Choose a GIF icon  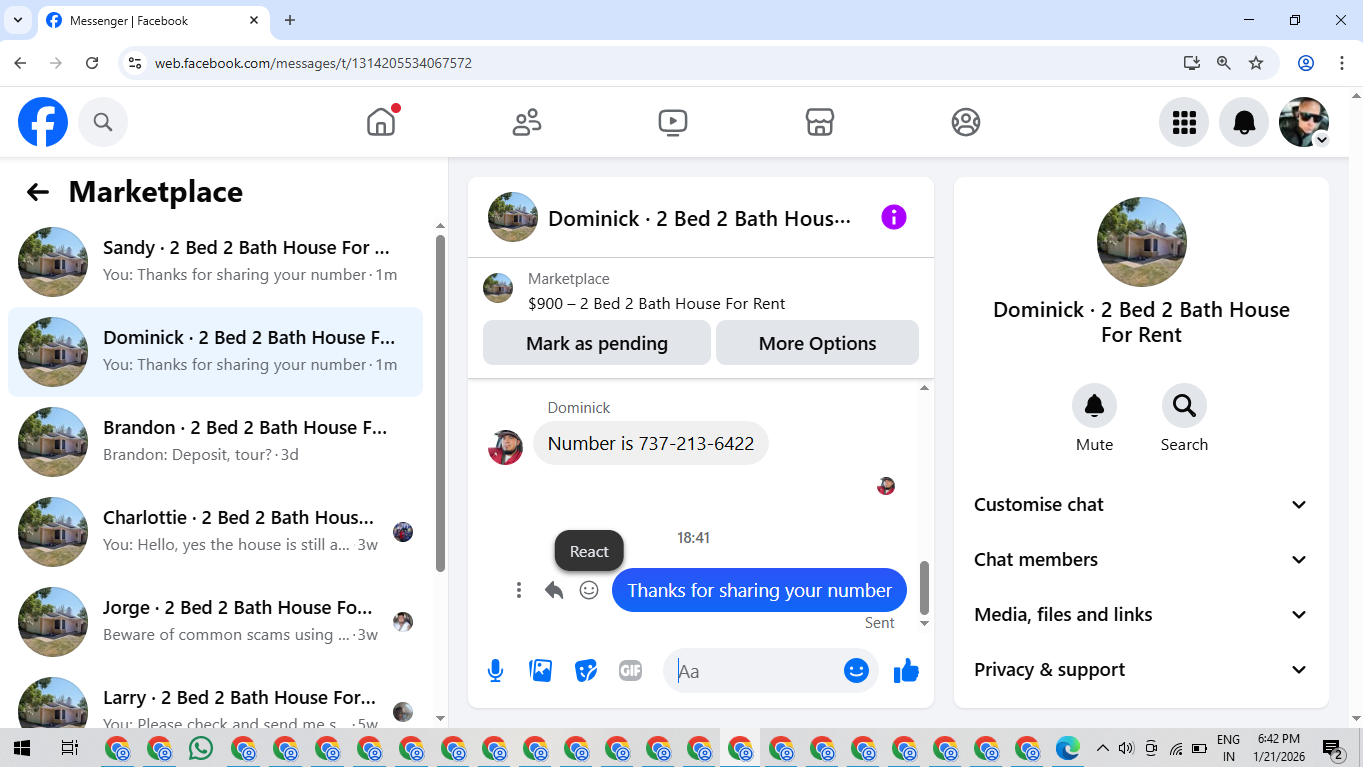point(630,671)
